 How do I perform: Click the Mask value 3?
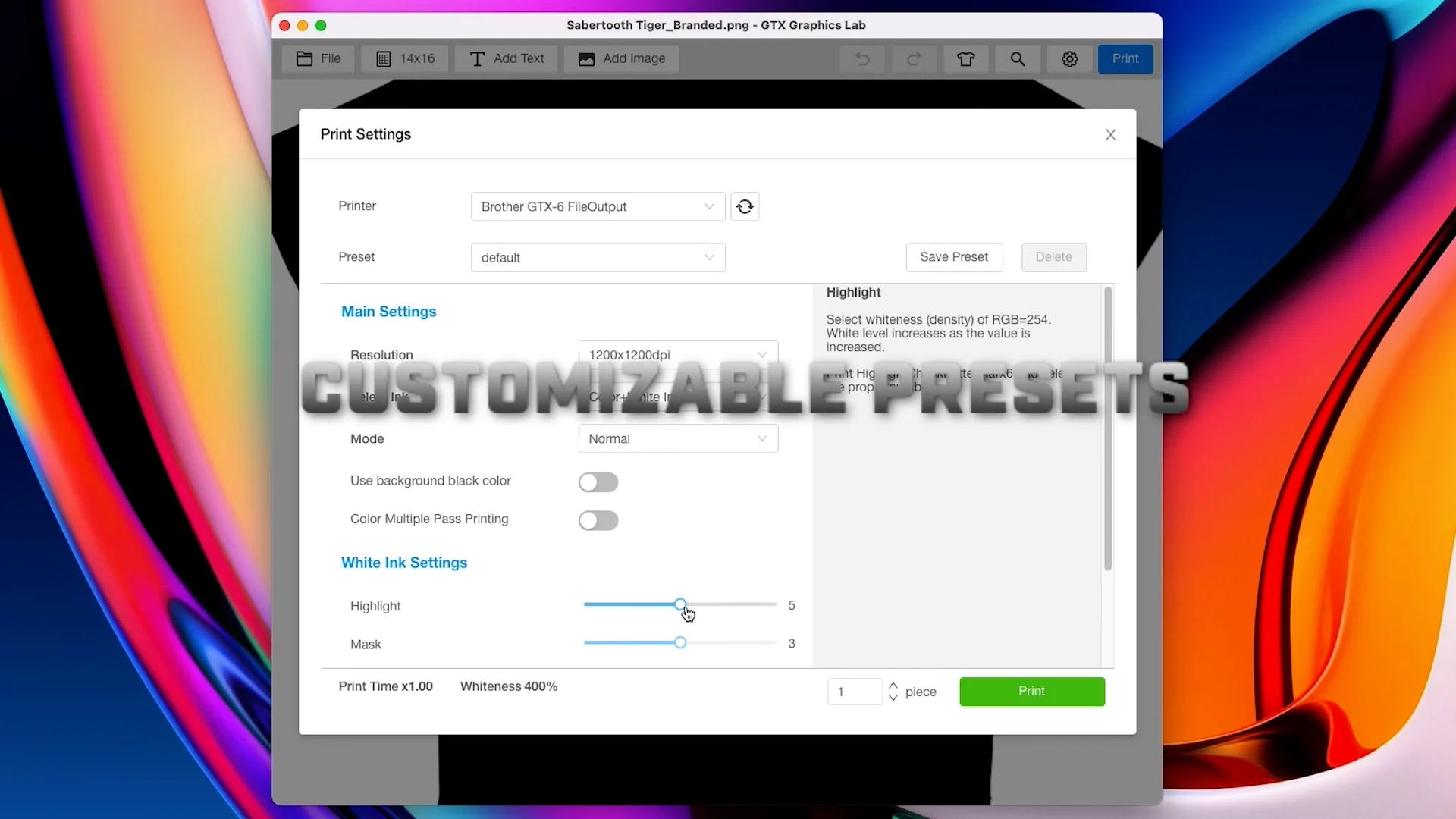pyautogui.click(x=792, y=643)
